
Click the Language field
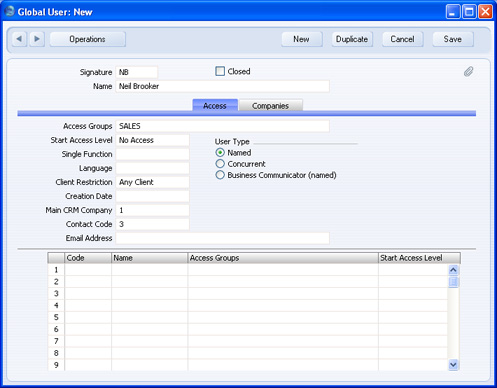tap(152, 168)
